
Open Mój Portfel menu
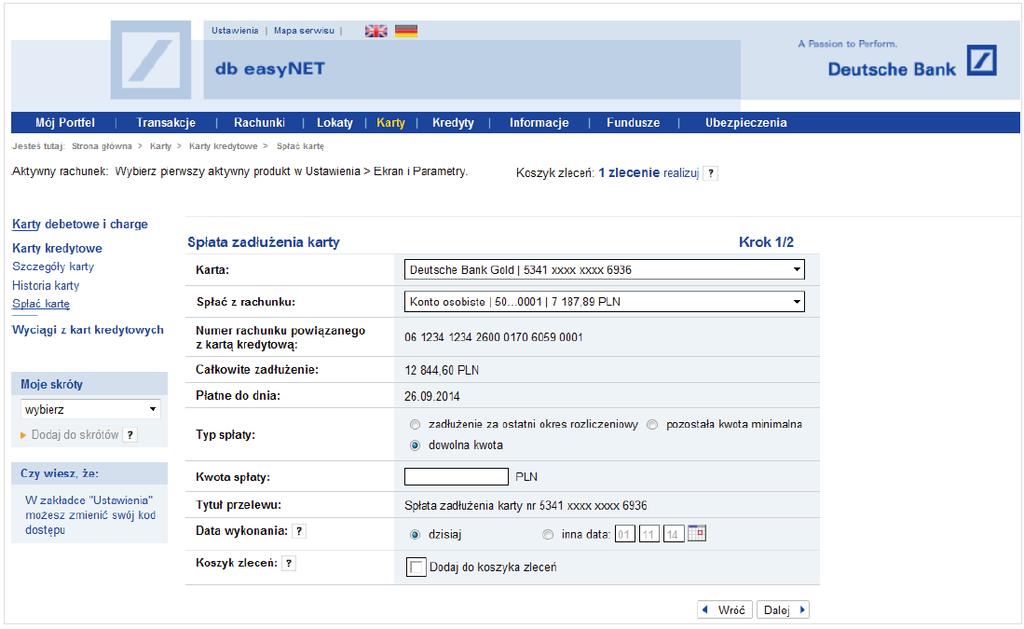click(65, 123)
